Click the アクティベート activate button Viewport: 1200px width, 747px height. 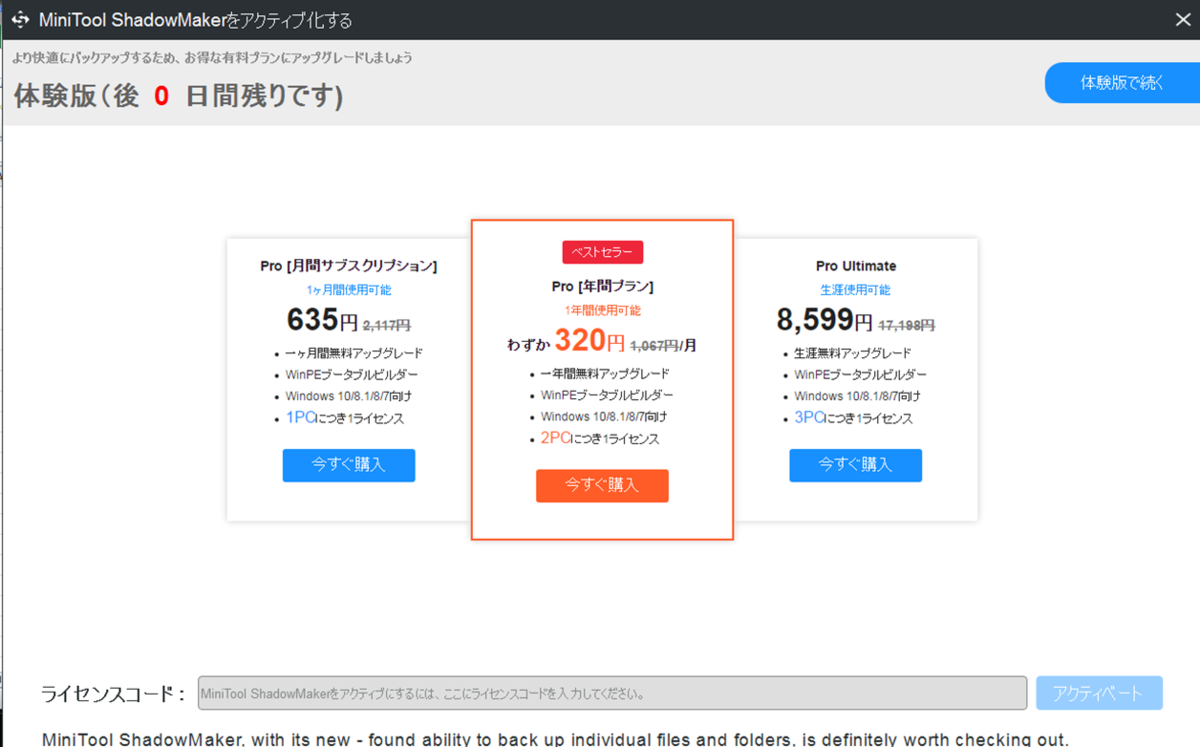coord(1099,693)
